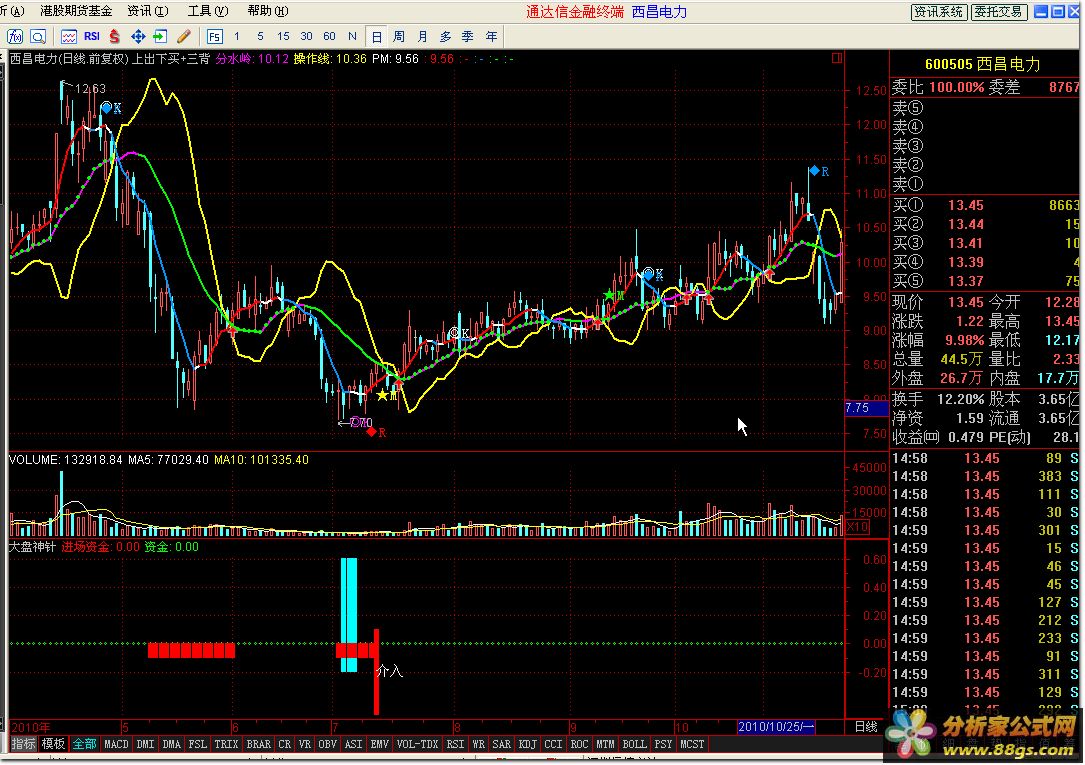Switch indicator to TRIX
The width and height of the screenshot is (1085, 765).
pos(226,744)
